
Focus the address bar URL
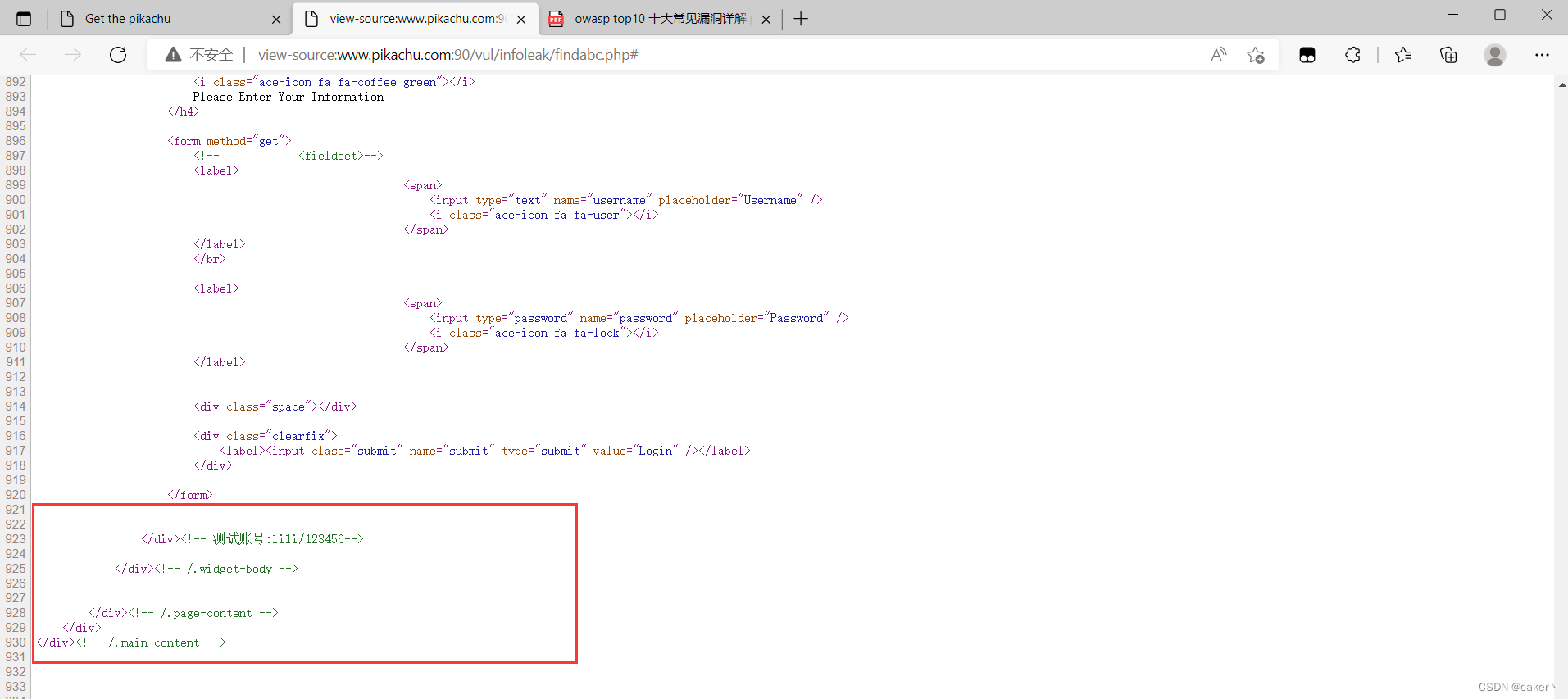448,55
